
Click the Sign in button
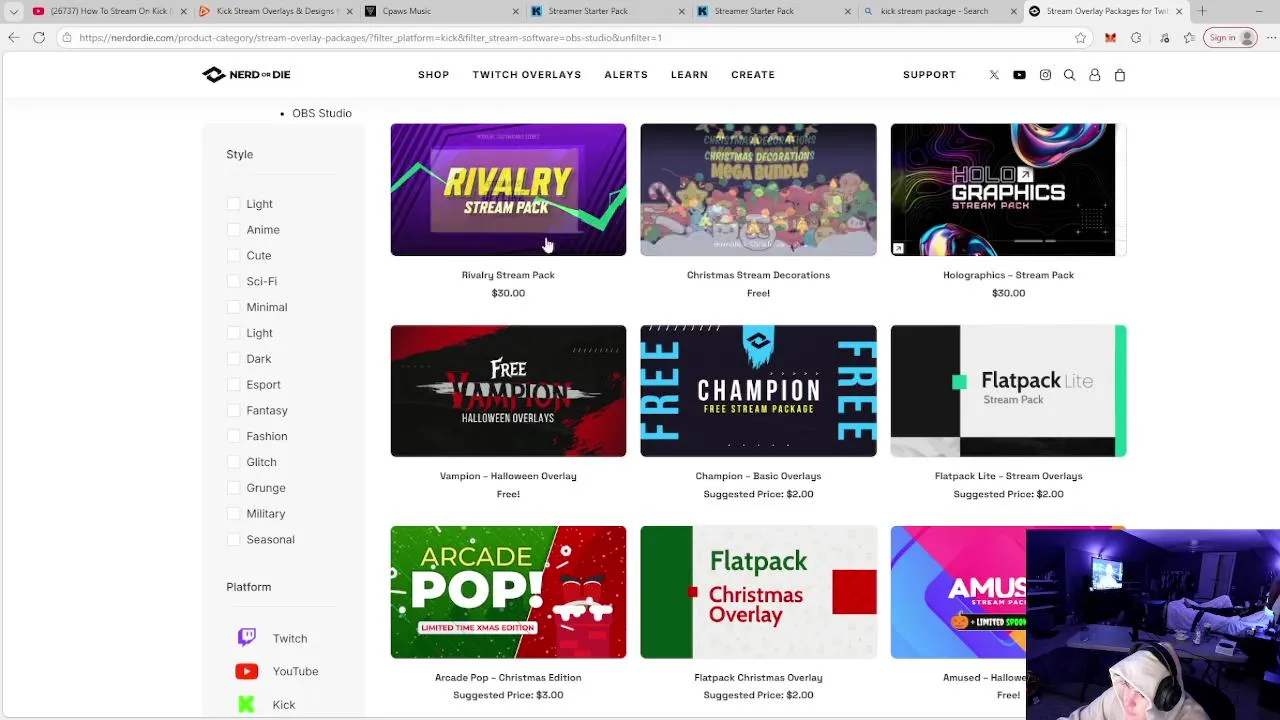tap(1231, 38)
